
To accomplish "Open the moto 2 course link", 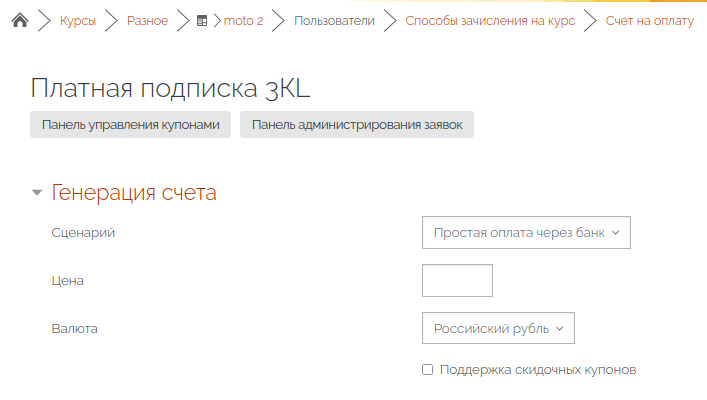I will [x=243, y=21].
